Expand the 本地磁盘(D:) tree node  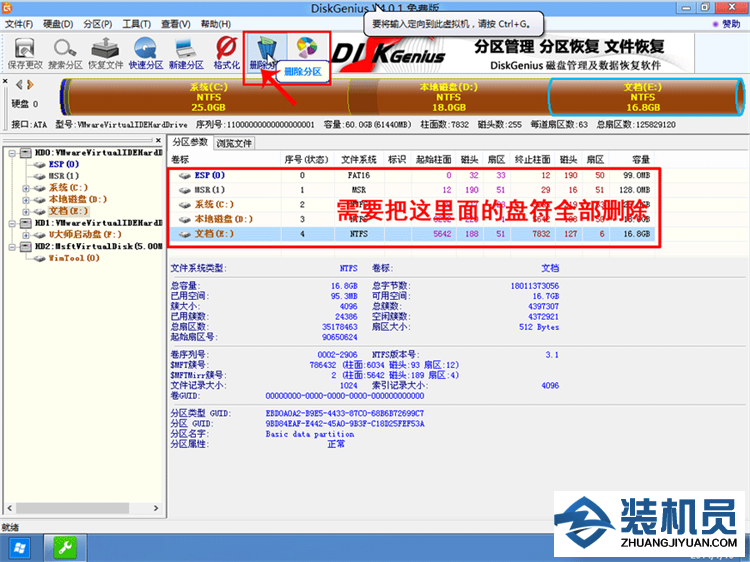click(x=25, y=199)
